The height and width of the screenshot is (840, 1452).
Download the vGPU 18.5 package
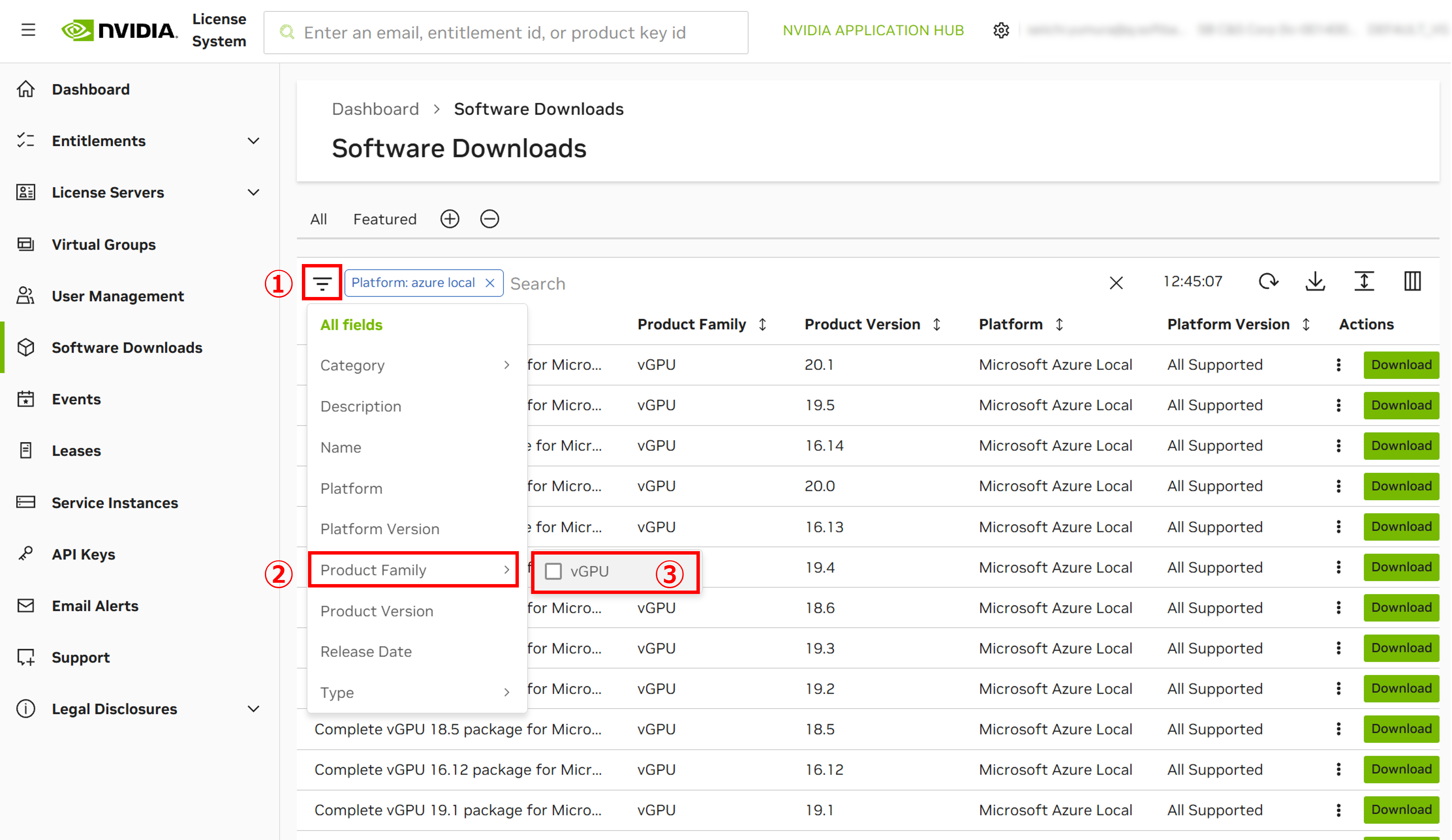click(1401, 729)
